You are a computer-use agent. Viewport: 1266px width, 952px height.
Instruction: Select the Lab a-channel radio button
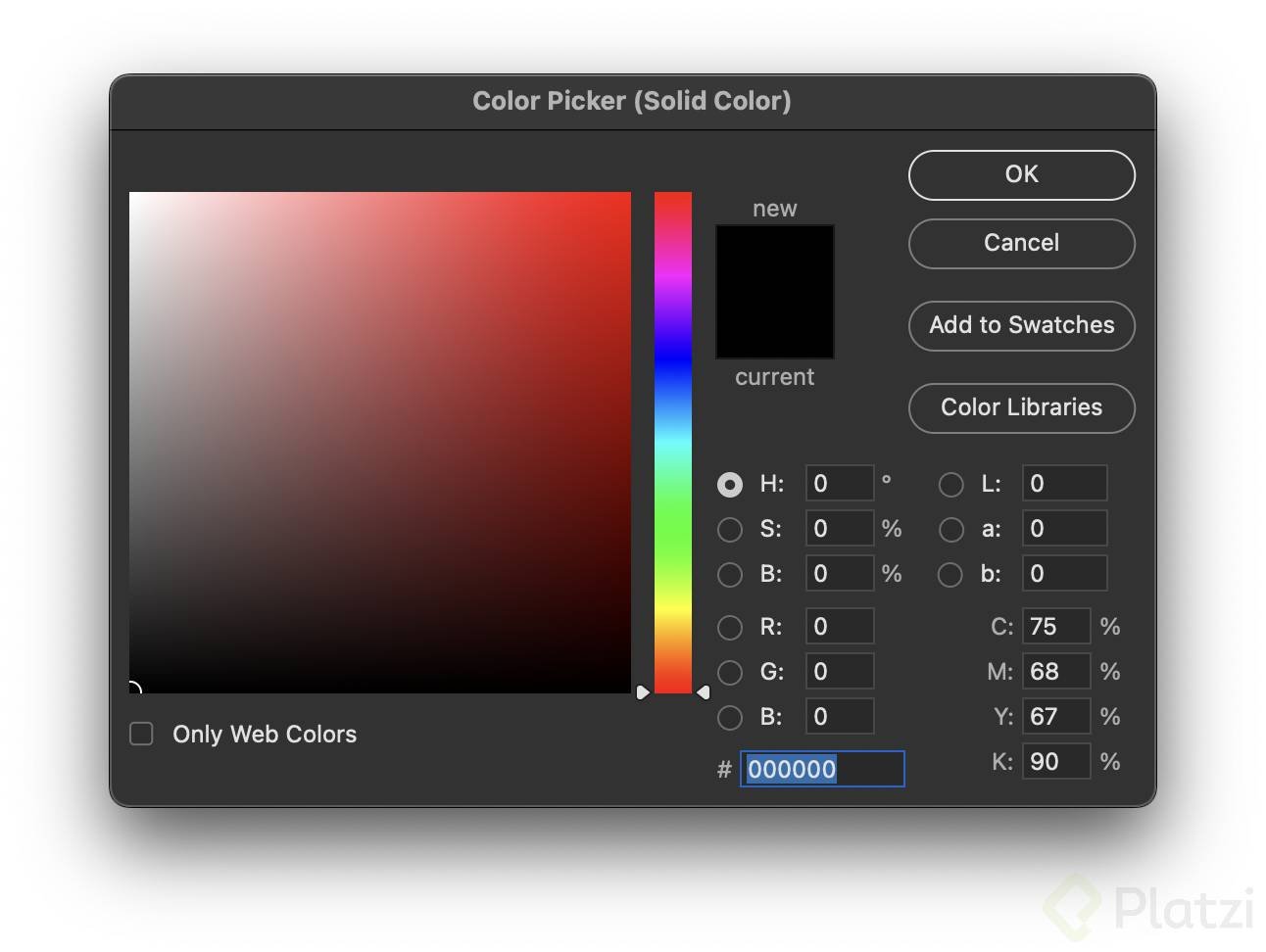pos(950,530)
